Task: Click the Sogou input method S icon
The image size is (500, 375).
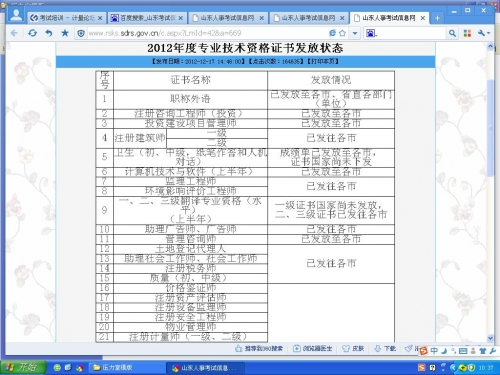Action: [423, 351]
